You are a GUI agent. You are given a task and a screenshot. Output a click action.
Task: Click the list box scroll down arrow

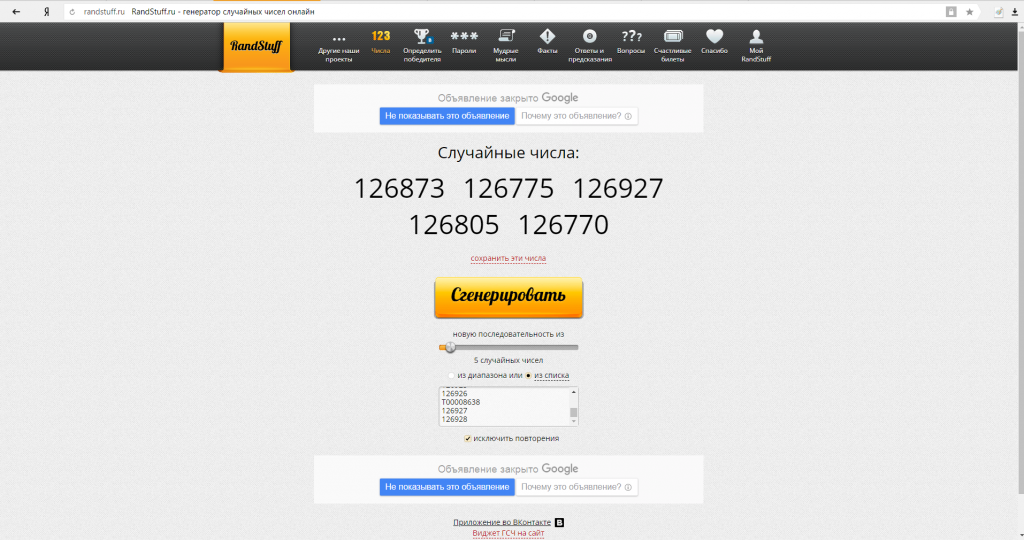[574, 421]
